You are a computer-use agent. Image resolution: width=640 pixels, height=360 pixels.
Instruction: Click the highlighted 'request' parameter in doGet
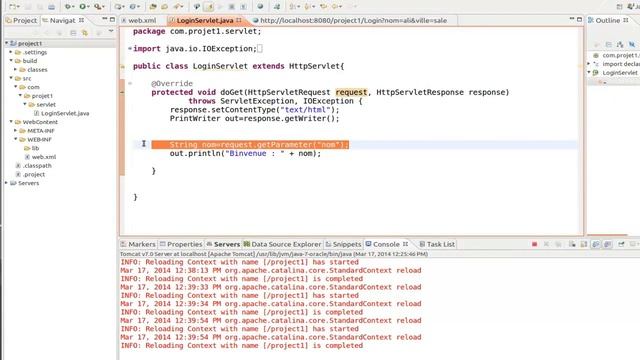click(x=351, y=92)
